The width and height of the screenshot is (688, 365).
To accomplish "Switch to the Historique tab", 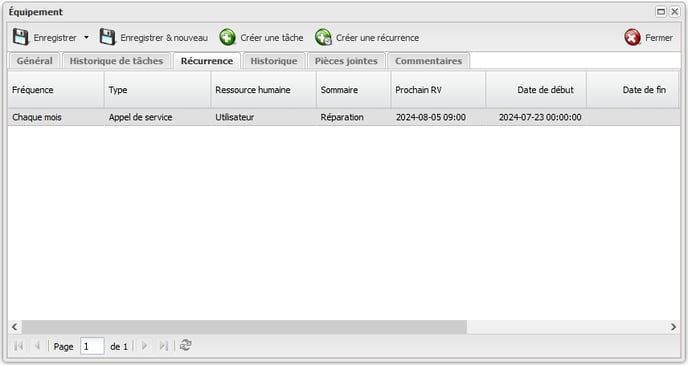I will point(274,61).
